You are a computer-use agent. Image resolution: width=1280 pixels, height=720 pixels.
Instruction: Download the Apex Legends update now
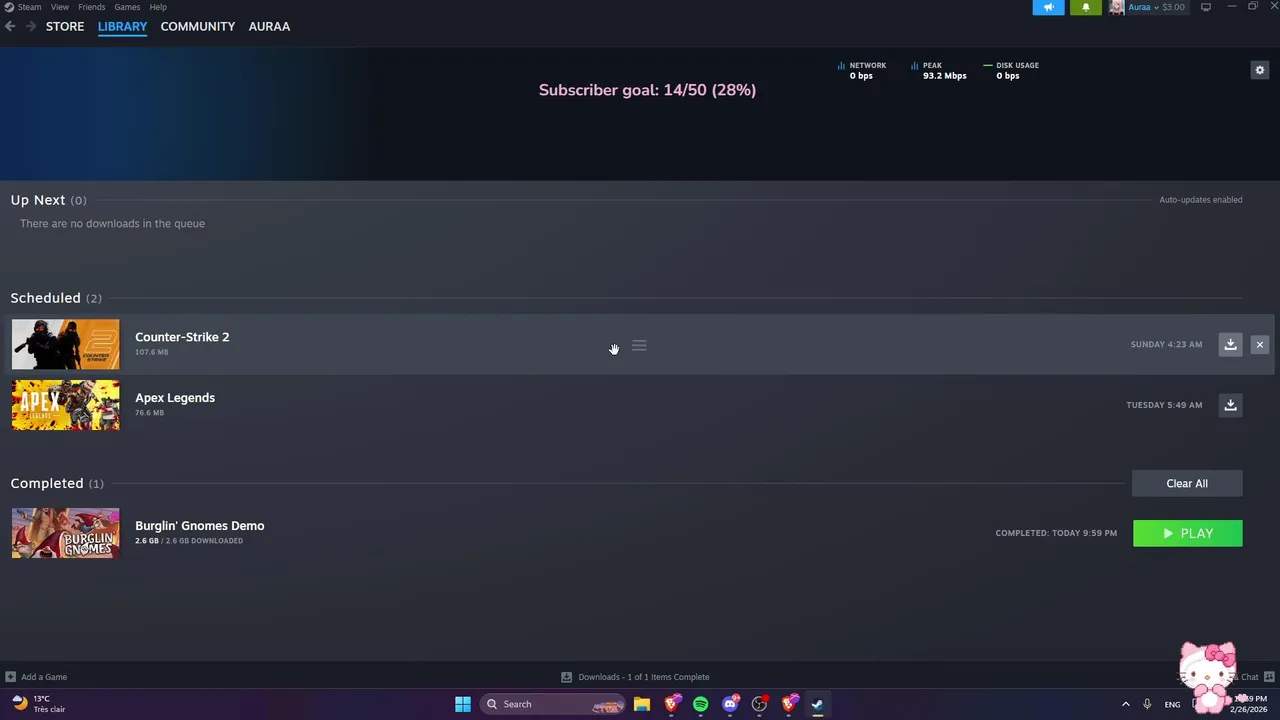tap(1230, 405)
